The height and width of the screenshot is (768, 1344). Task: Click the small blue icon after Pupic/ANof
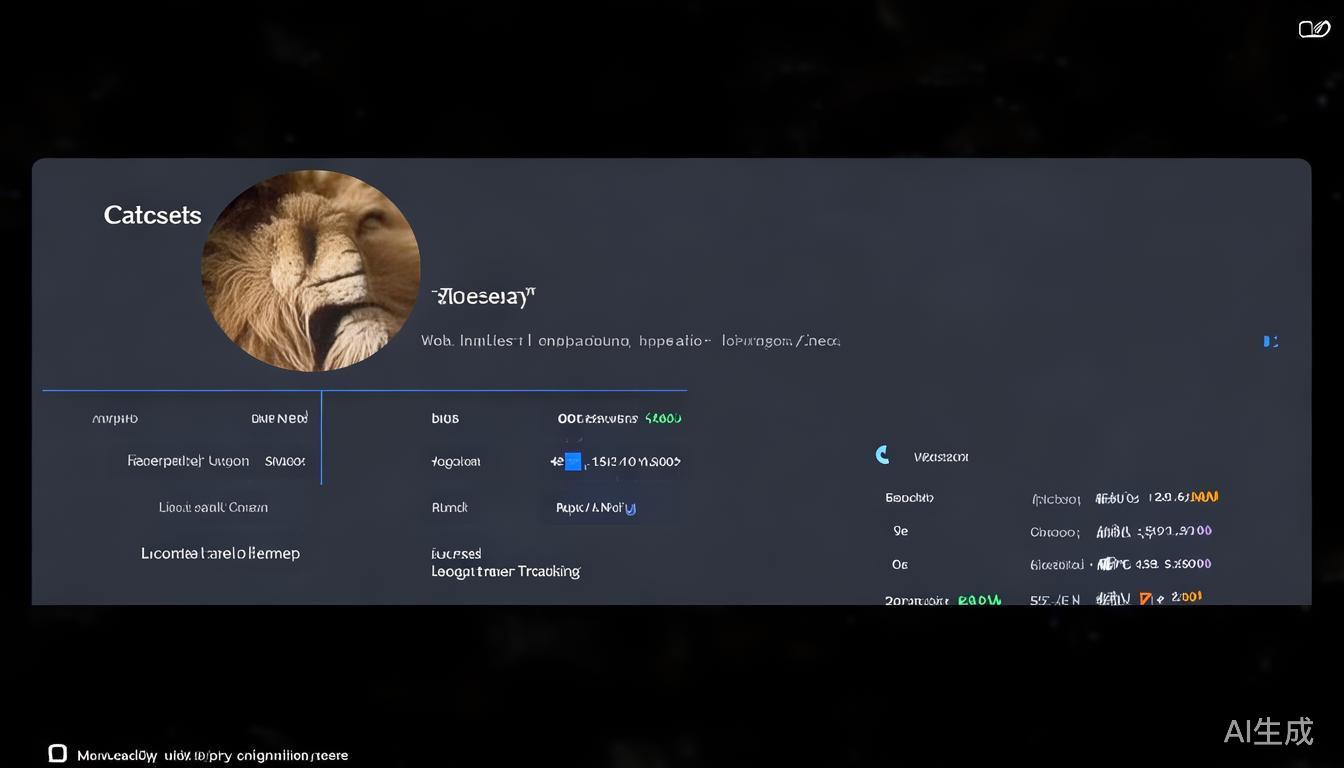(630, 508)
